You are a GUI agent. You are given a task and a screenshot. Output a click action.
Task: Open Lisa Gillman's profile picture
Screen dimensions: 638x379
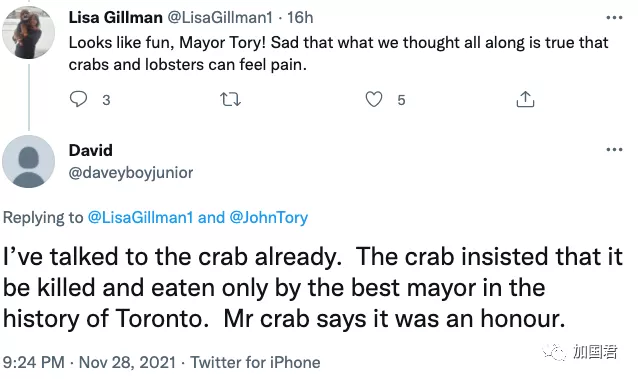(28, 33)
